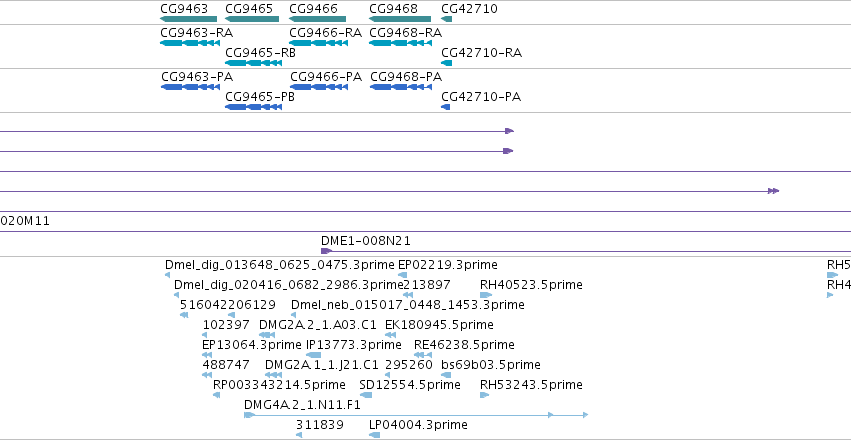
Task: Open protein feature CG9463-PA
Action: tap(190, 87)
